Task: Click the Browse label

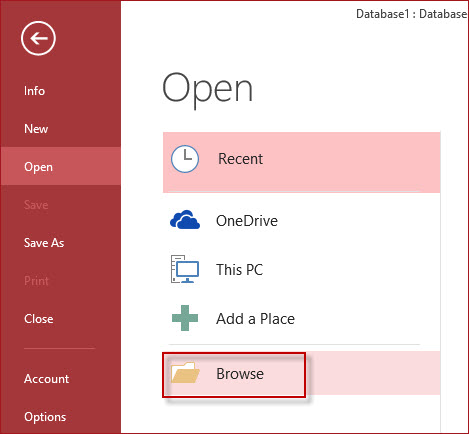Action: click(x=240, y=374)
